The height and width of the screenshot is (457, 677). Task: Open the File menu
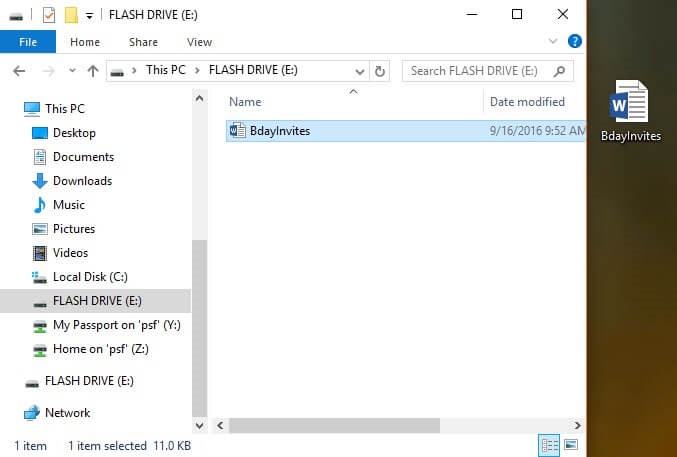coord(28,42)
